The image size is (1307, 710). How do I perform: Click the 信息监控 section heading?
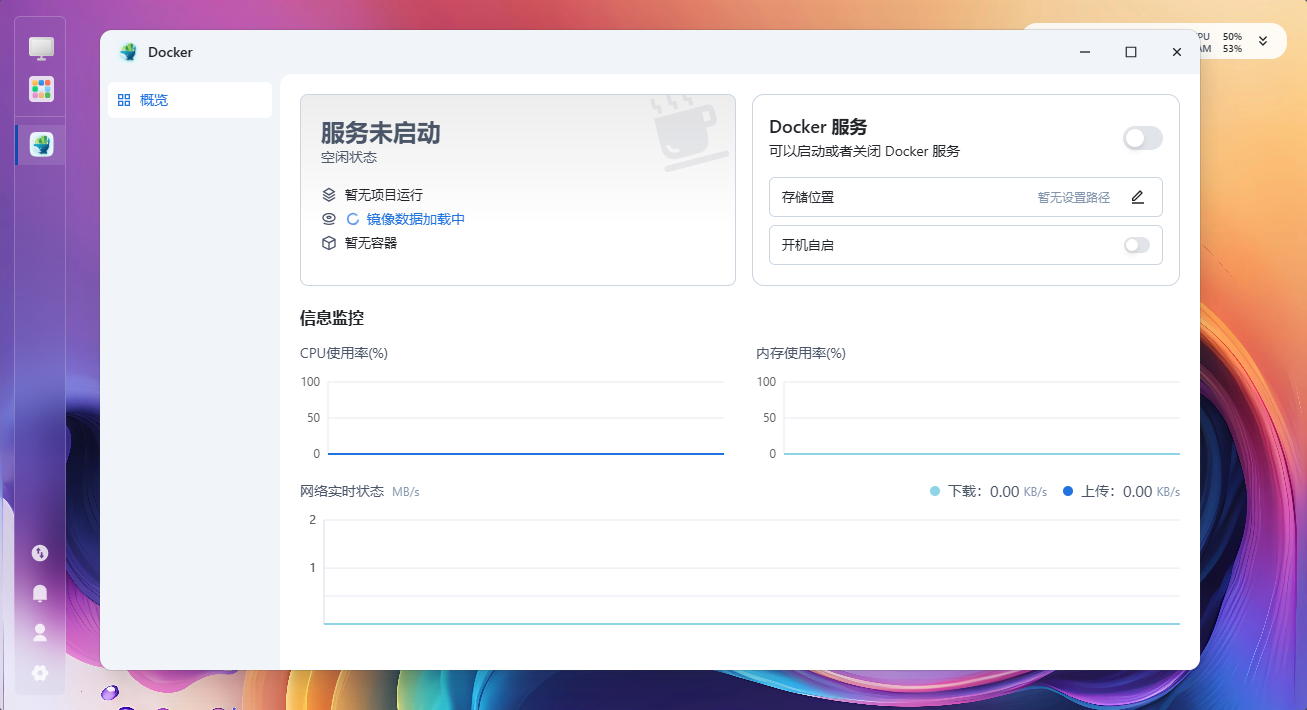point(332,319)
